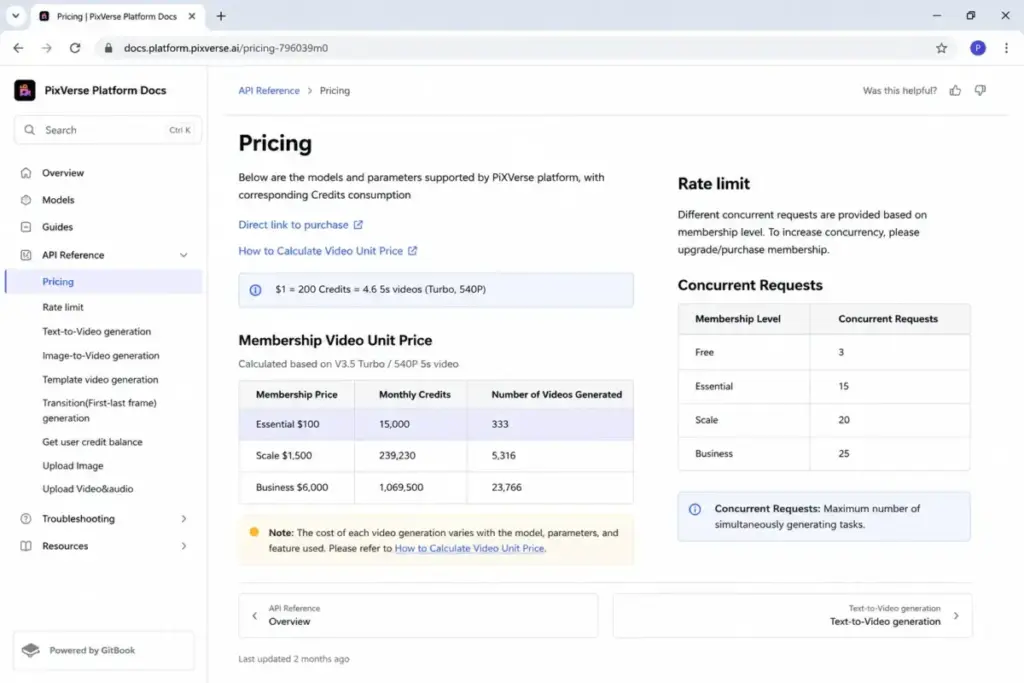The height and width of the screenshot is (683, 1024).
Task: Click the 239,230 monthly credits cell
Action: (x=411, y=456)
